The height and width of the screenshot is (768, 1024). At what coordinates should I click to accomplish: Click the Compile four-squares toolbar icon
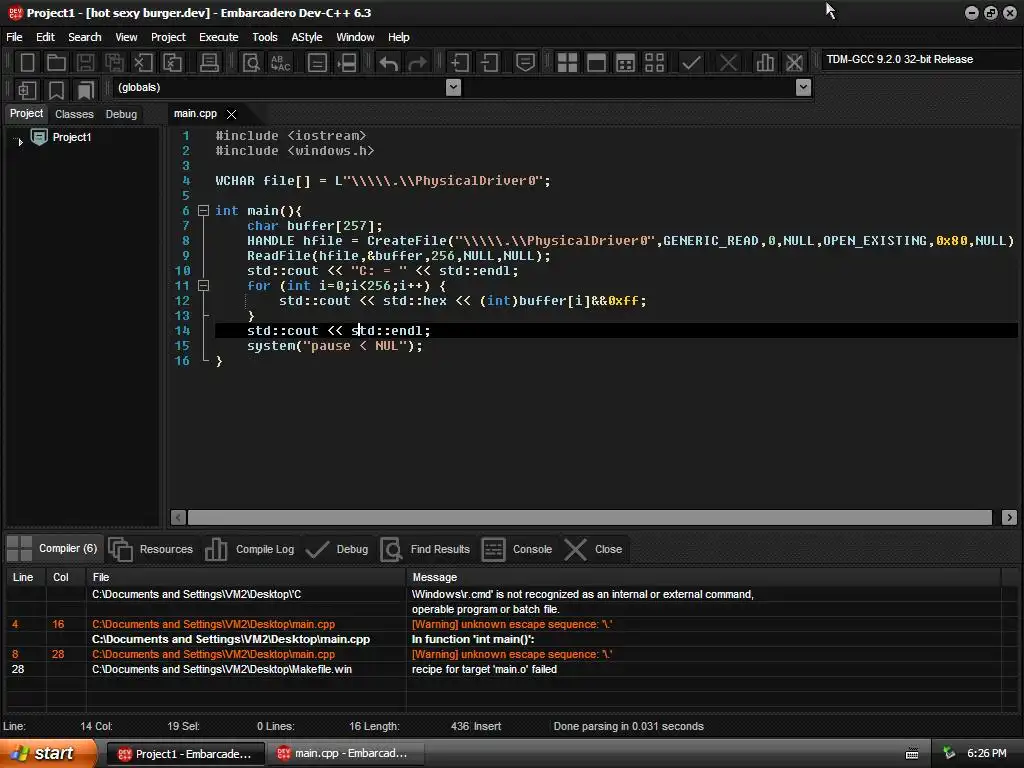568,63
